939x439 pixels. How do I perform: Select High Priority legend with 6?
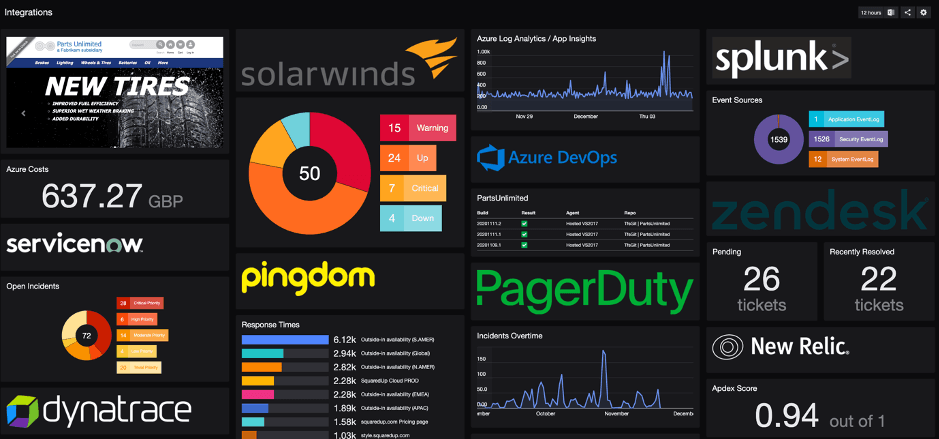(136, 319)
